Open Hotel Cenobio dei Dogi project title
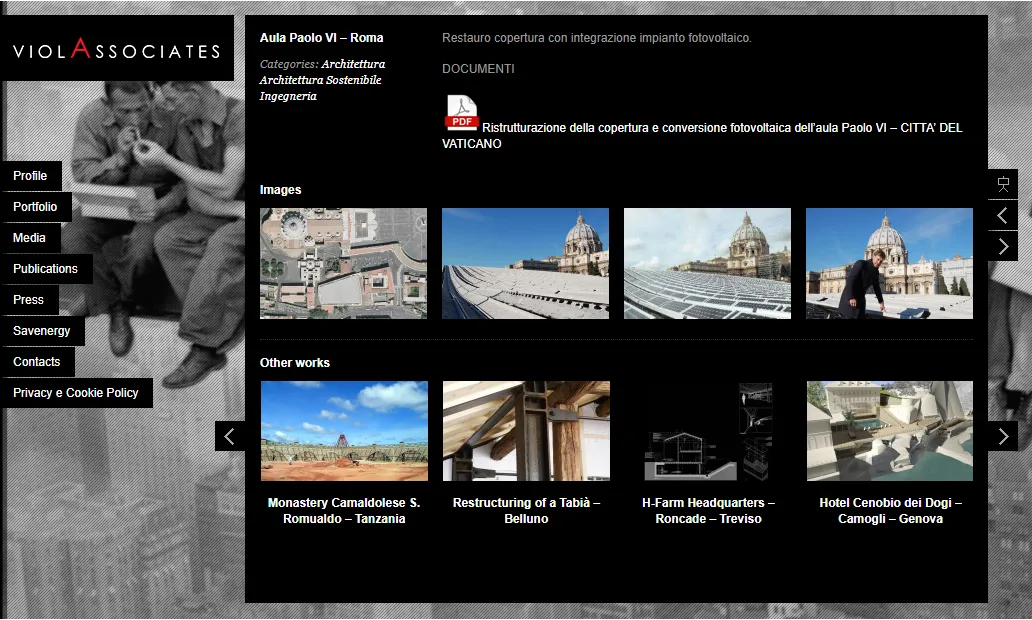1032x620 pixels. [890, 511]
